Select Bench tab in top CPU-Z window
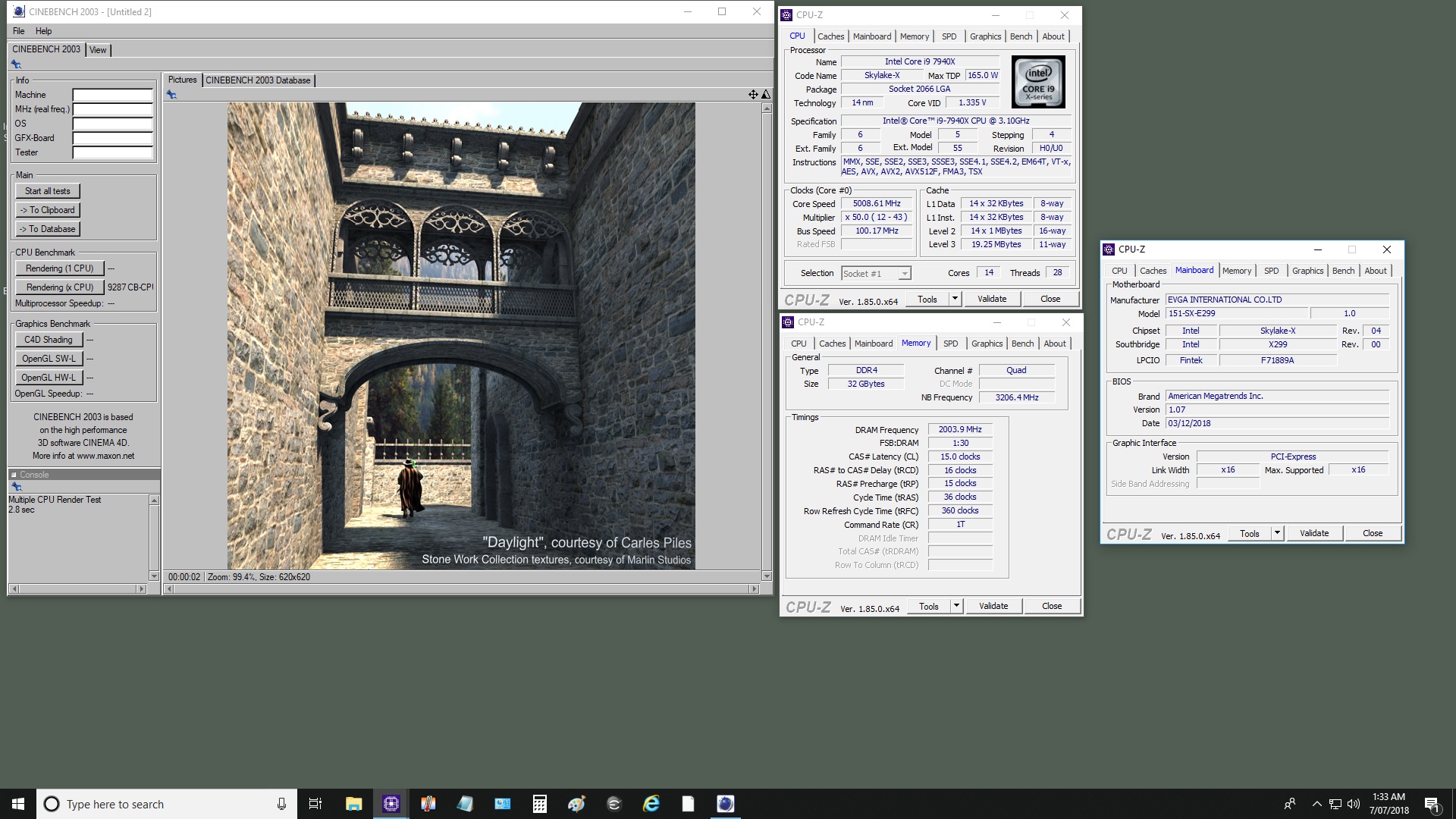 1021,36
